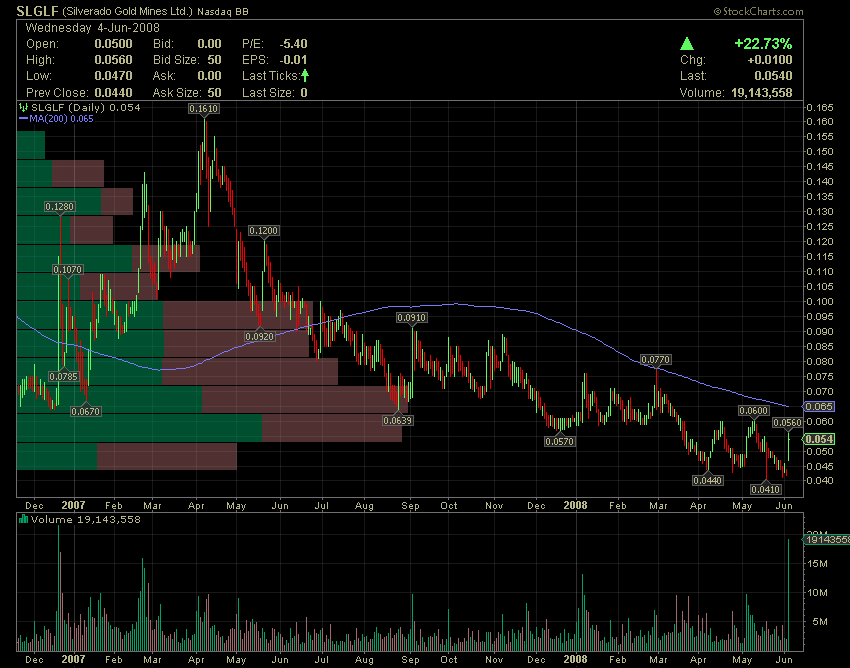The height and width of the screenshot is (668, 850).
Task: Click the 0.0670 low label on chart
Action: point(86,412)
